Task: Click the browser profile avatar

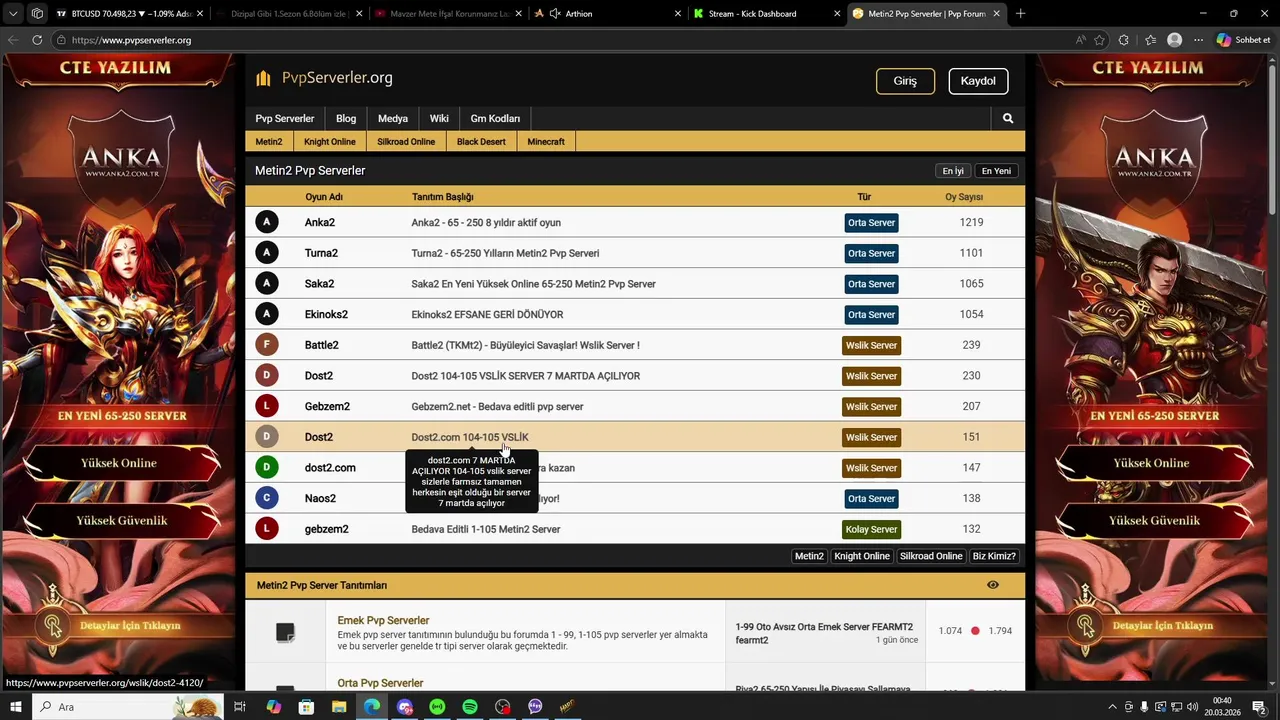Action: click(x=1174, y=40)
